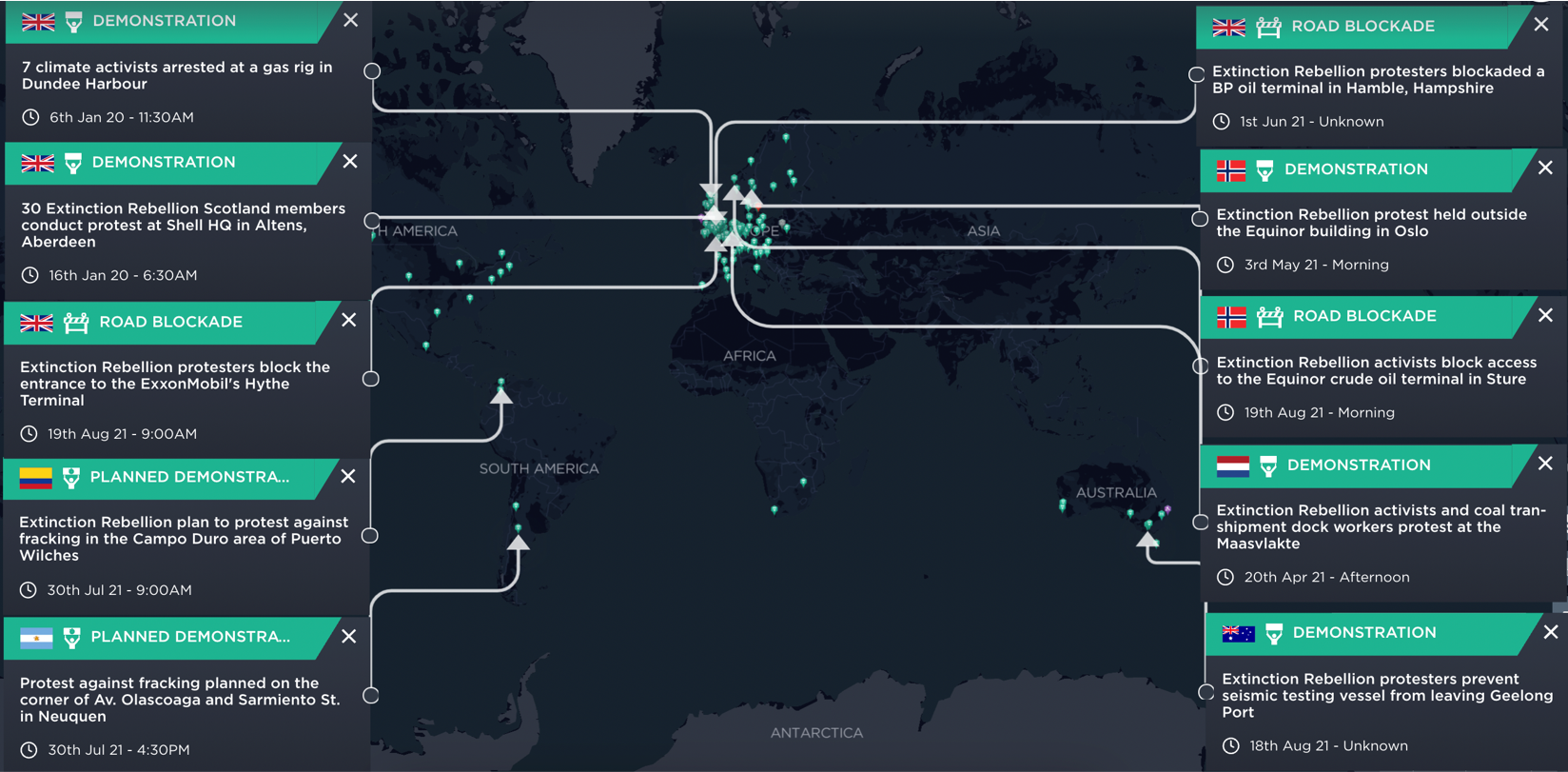Click the ASIA map label
Image resolution: width=1568 pixels, height=772 pixels.
984,231
